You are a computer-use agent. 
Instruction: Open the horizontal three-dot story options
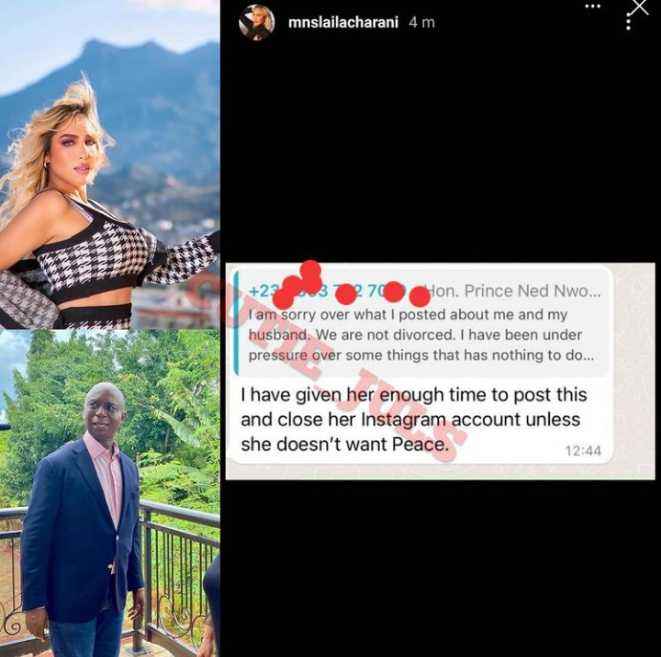(x=593, y=6)
